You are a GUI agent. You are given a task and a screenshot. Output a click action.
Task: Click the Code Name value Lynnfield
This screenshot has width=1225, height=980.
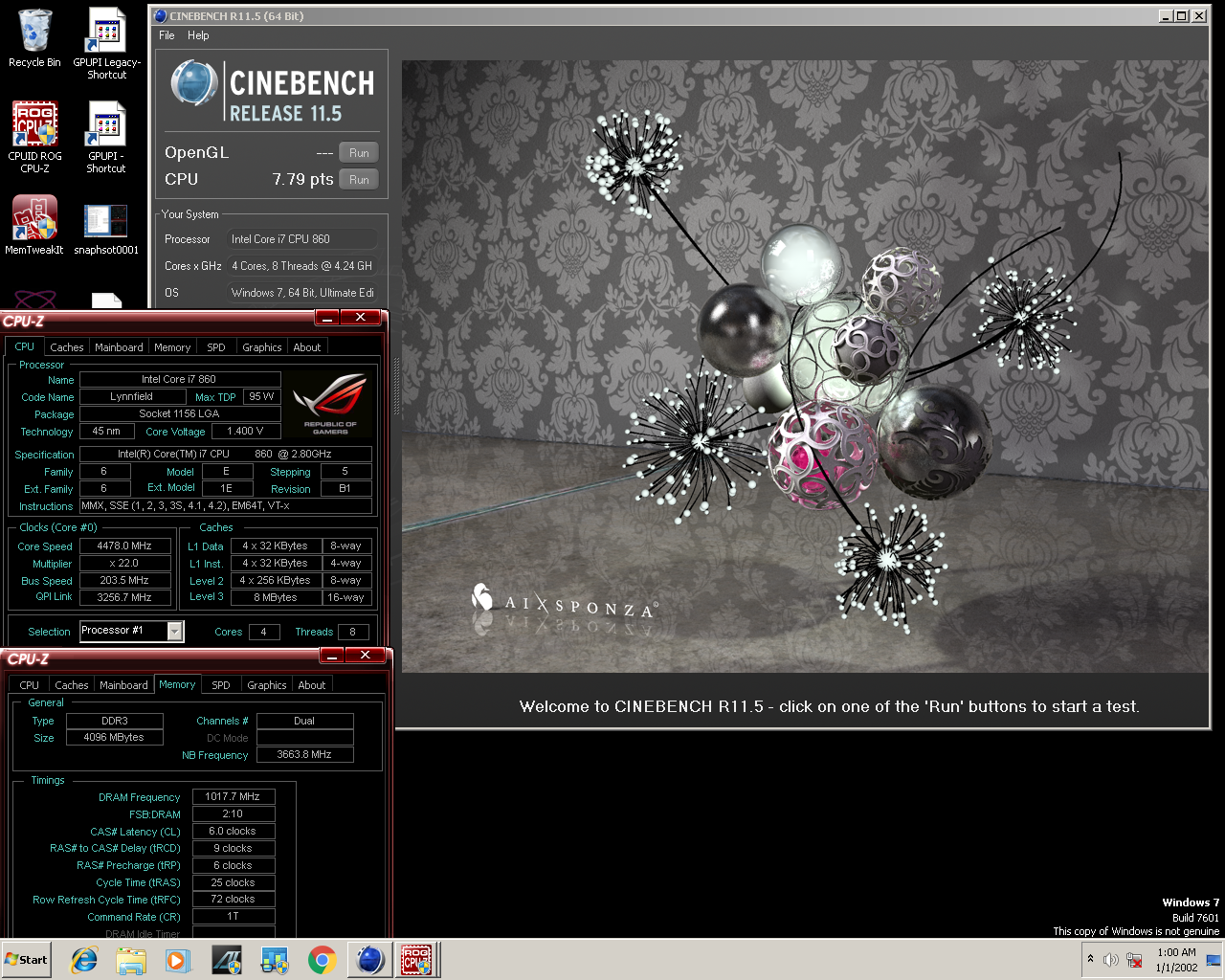click(131, 396)
